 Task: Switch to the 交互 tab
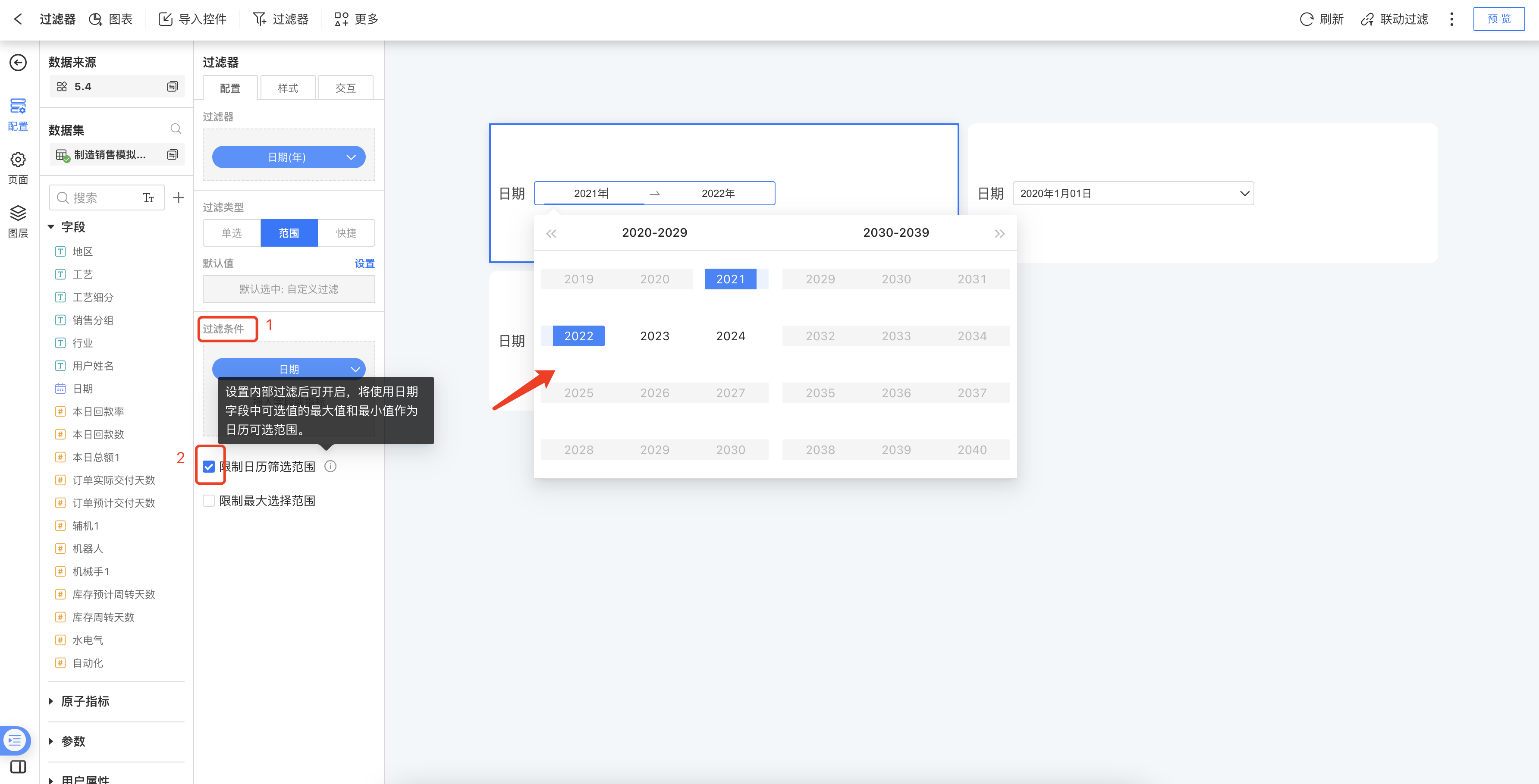(x=345, y=88)
